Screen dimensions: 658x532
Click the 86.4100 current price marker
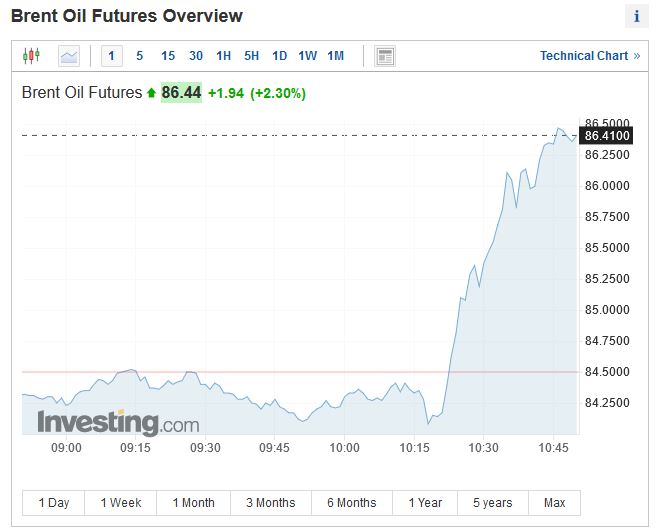(607, 135)
